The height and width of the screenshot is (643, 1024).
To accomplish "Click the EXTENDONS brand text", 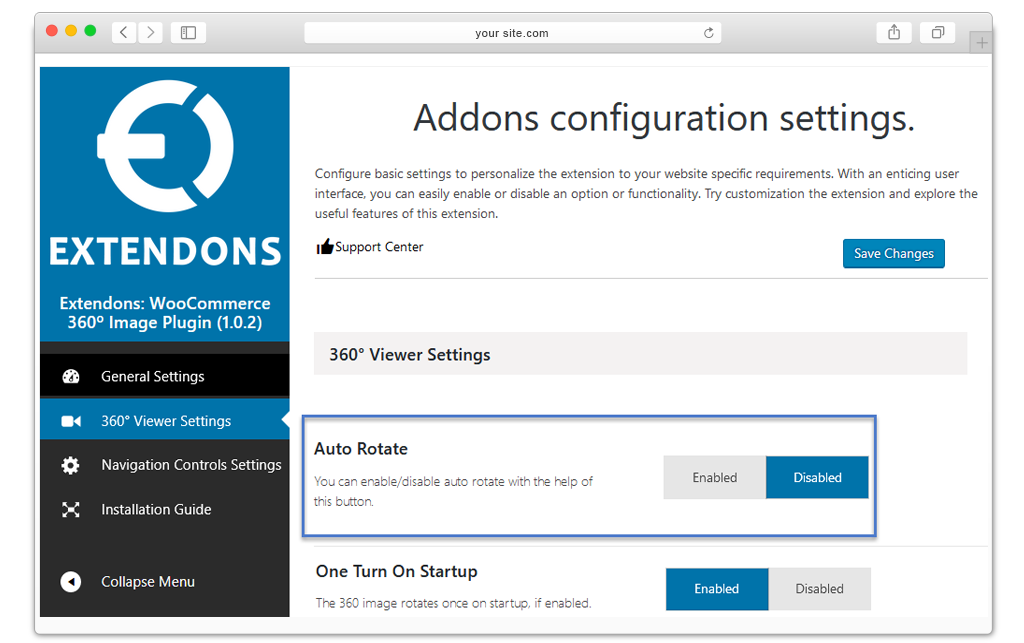I will click(165, 251).
